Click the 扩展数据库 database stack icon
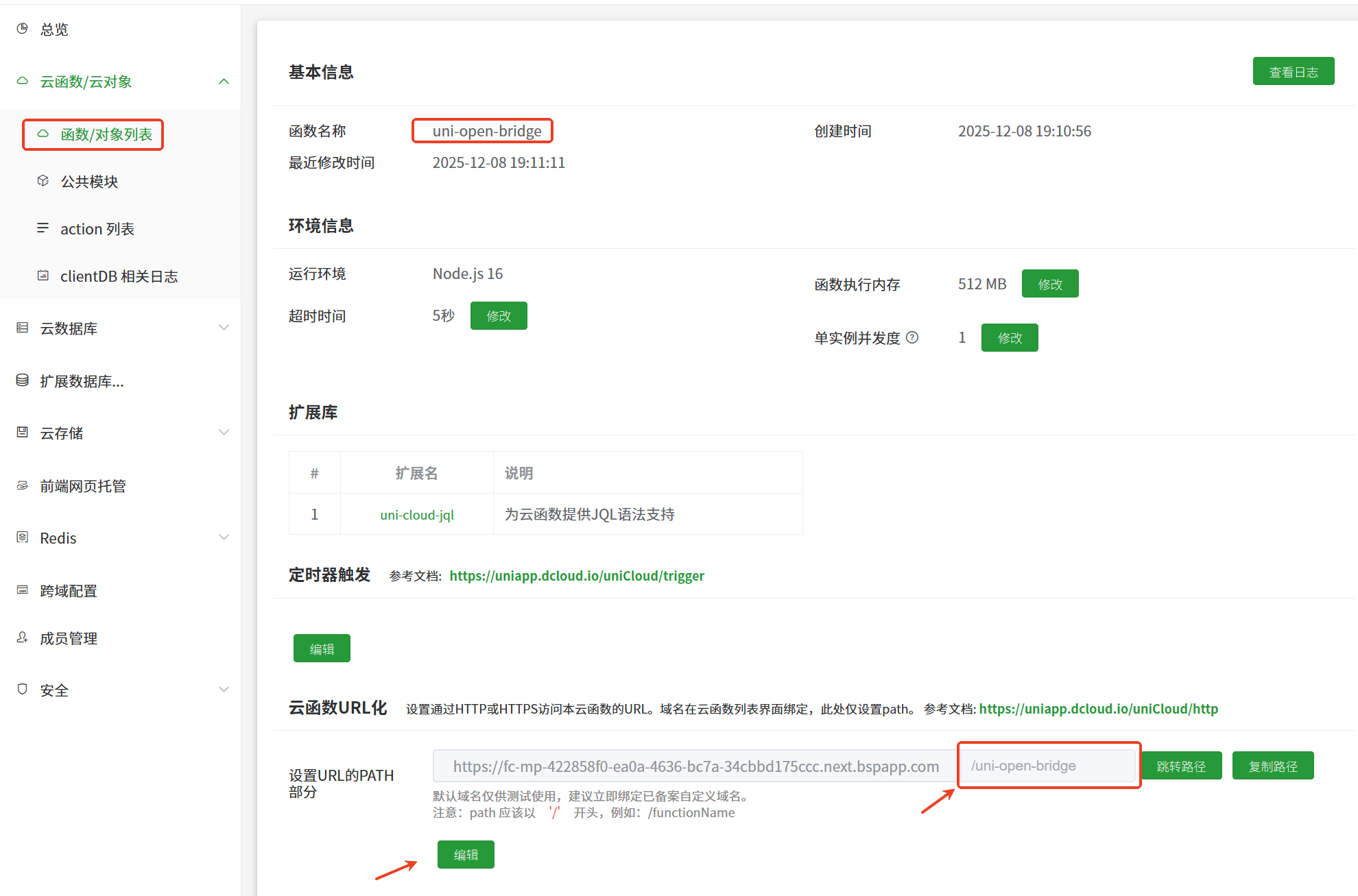Image resolution: width=1358 pixels, height=896 pixels. click(x=22, y=380)
